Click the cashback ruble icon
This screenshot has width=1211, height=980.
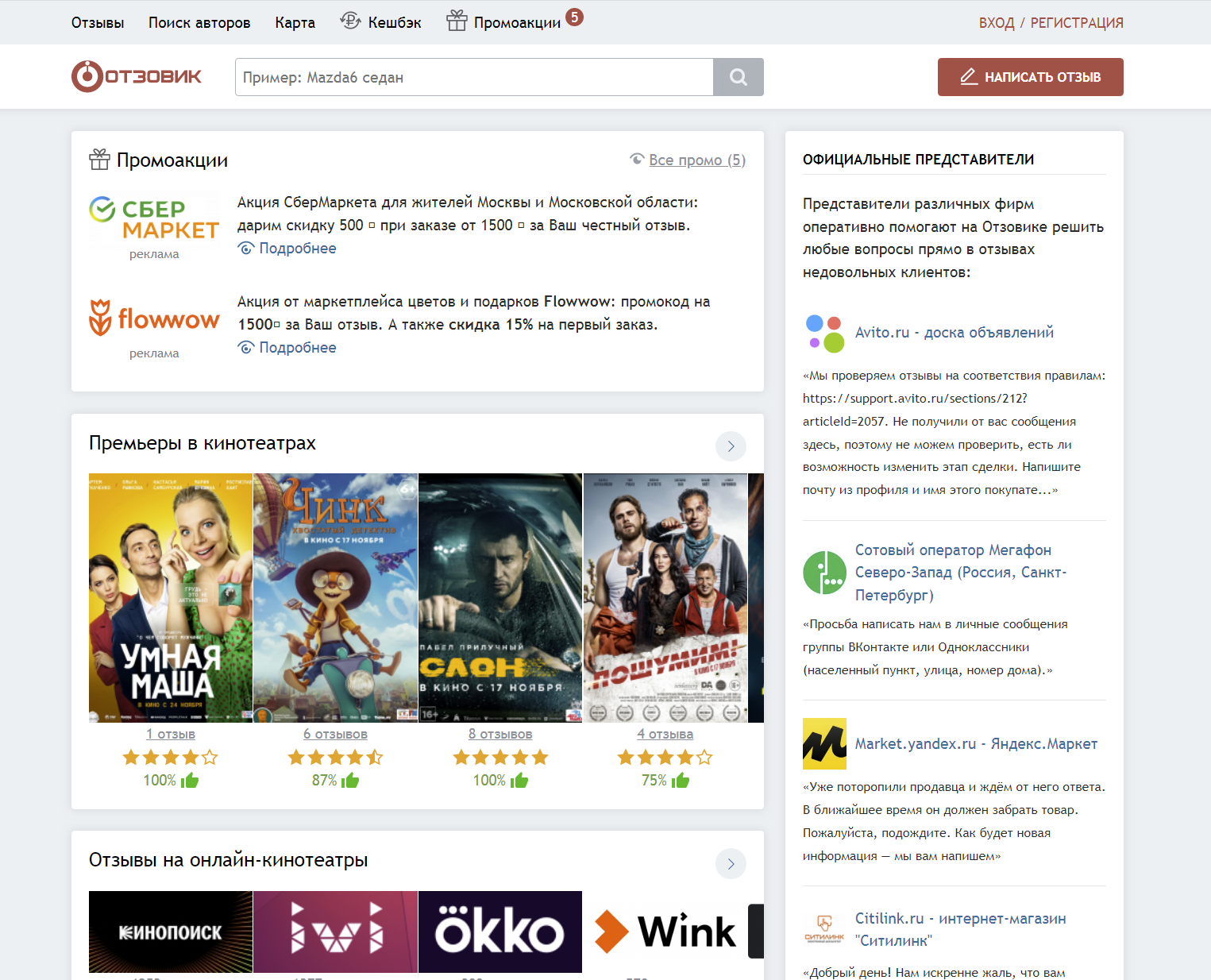[350, 21]
